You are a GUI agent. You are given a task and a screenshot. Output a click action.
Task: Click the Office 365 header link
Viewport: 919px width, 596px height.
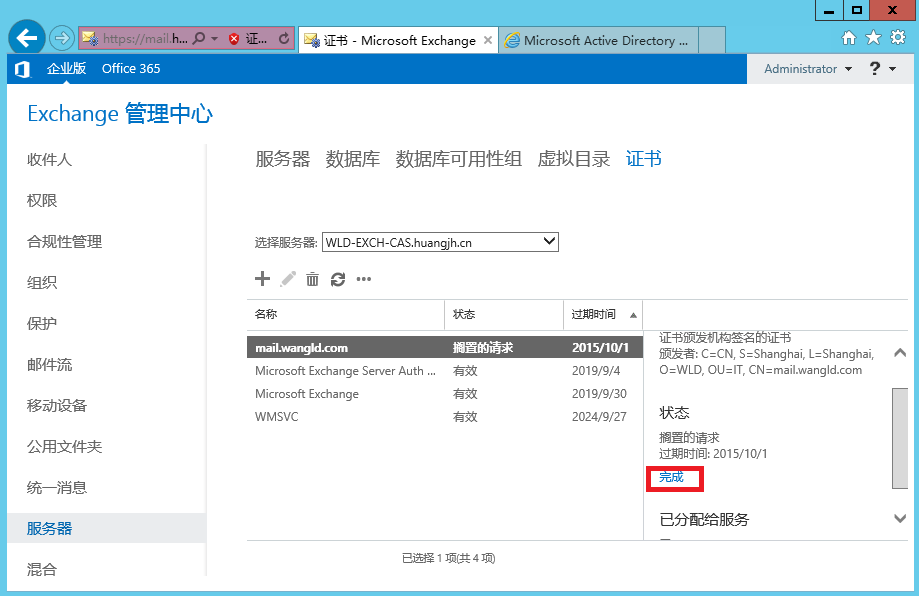click(x=131, y=69)
